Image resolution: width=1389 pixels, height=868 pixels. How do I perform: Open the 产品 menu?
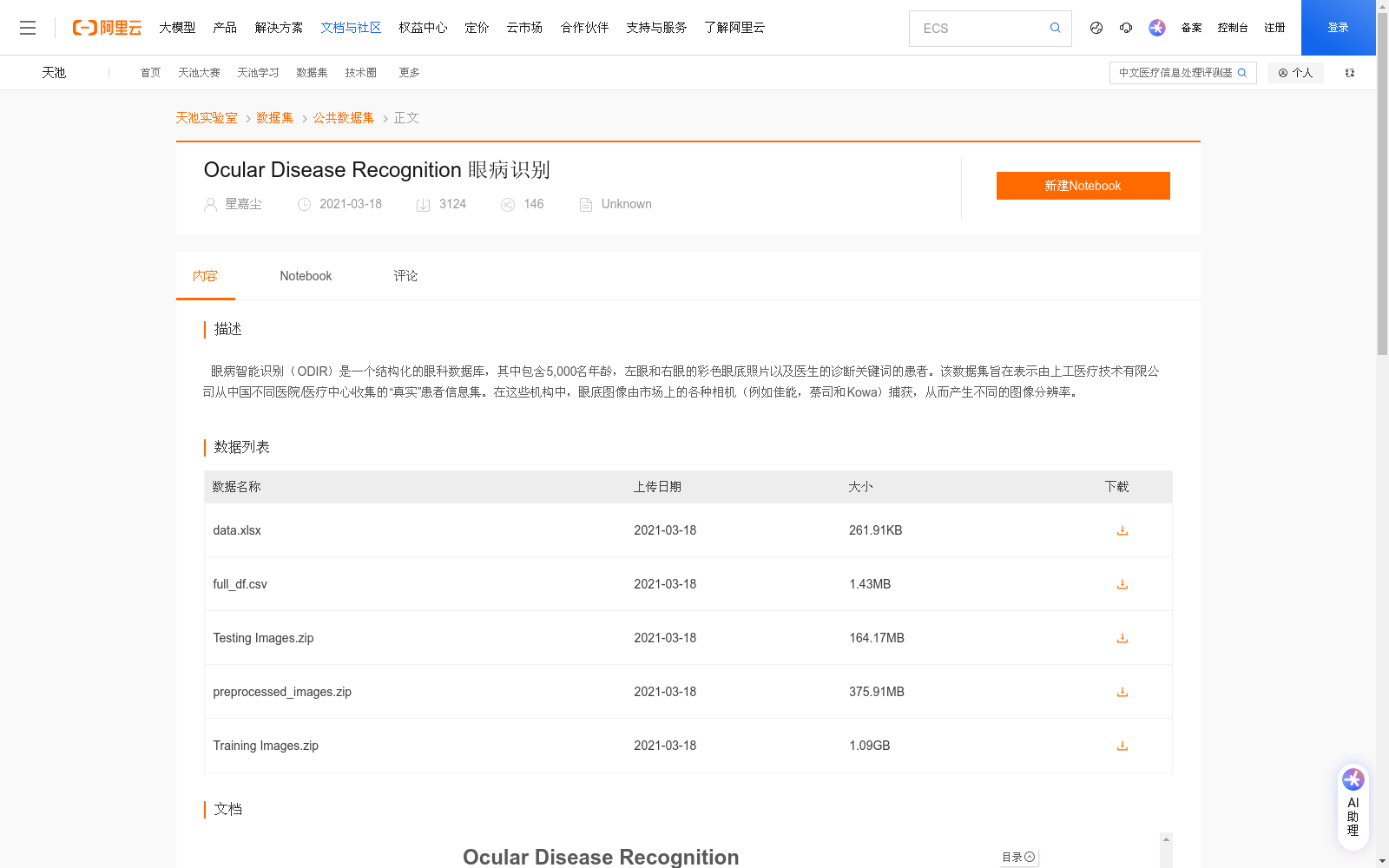click(225, 28)
